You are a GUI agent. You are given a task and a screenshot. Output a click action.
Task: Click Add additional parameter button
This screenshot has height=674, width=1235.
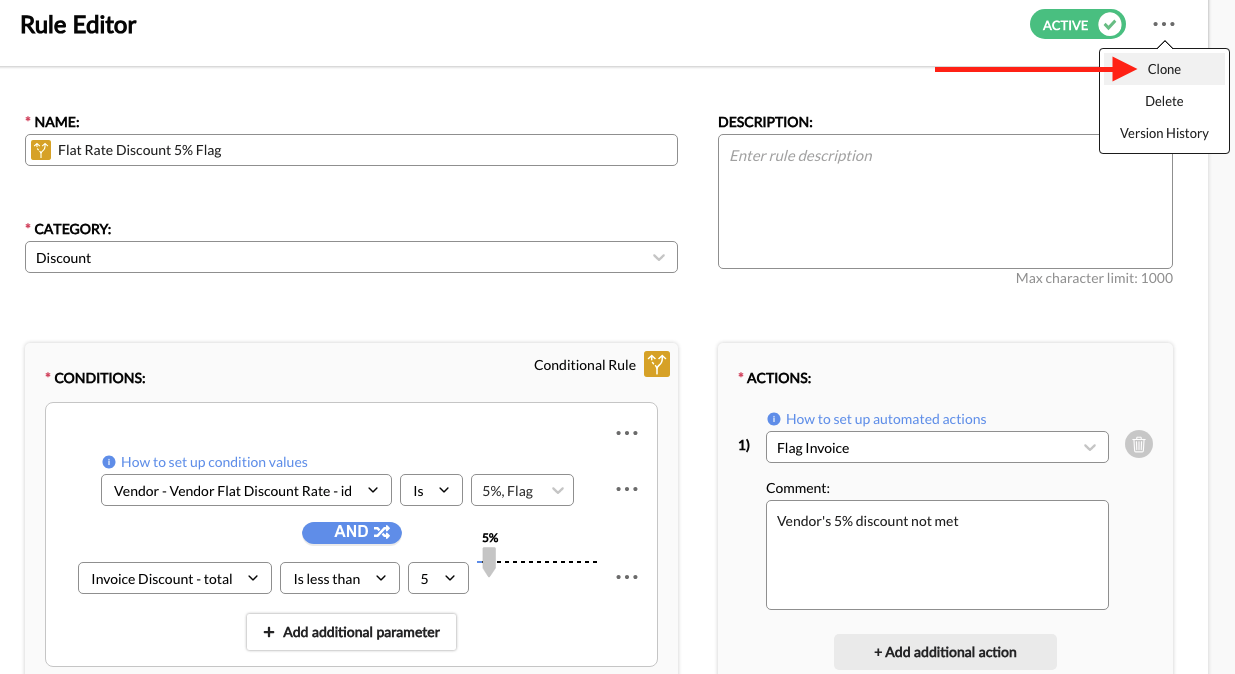point(351,632)
